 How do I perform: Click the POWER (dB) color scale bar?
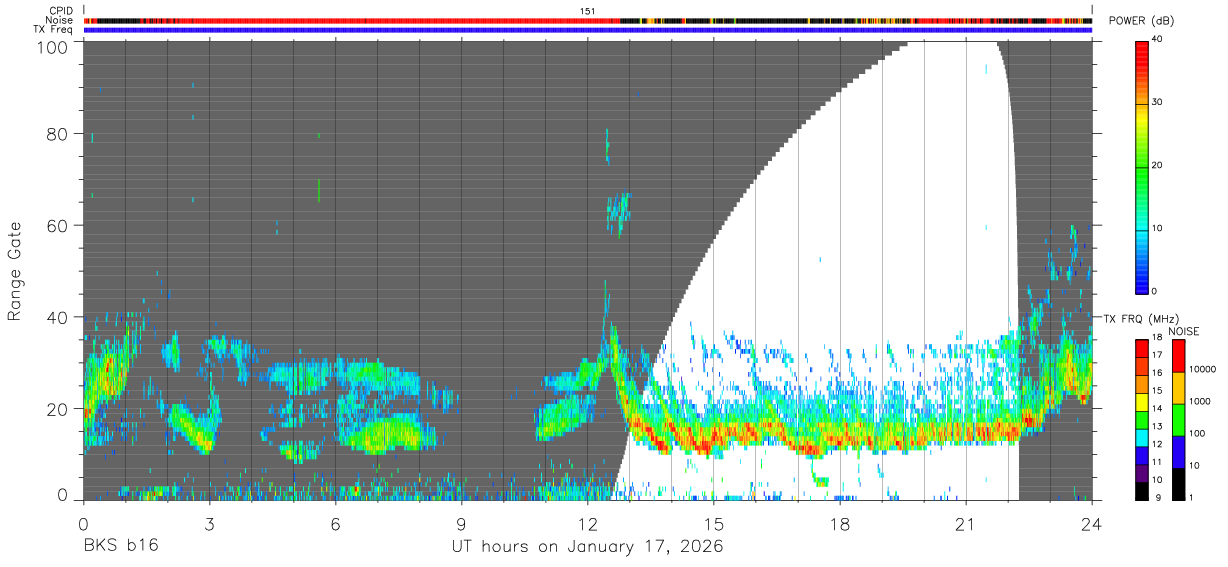[1142, 166]
